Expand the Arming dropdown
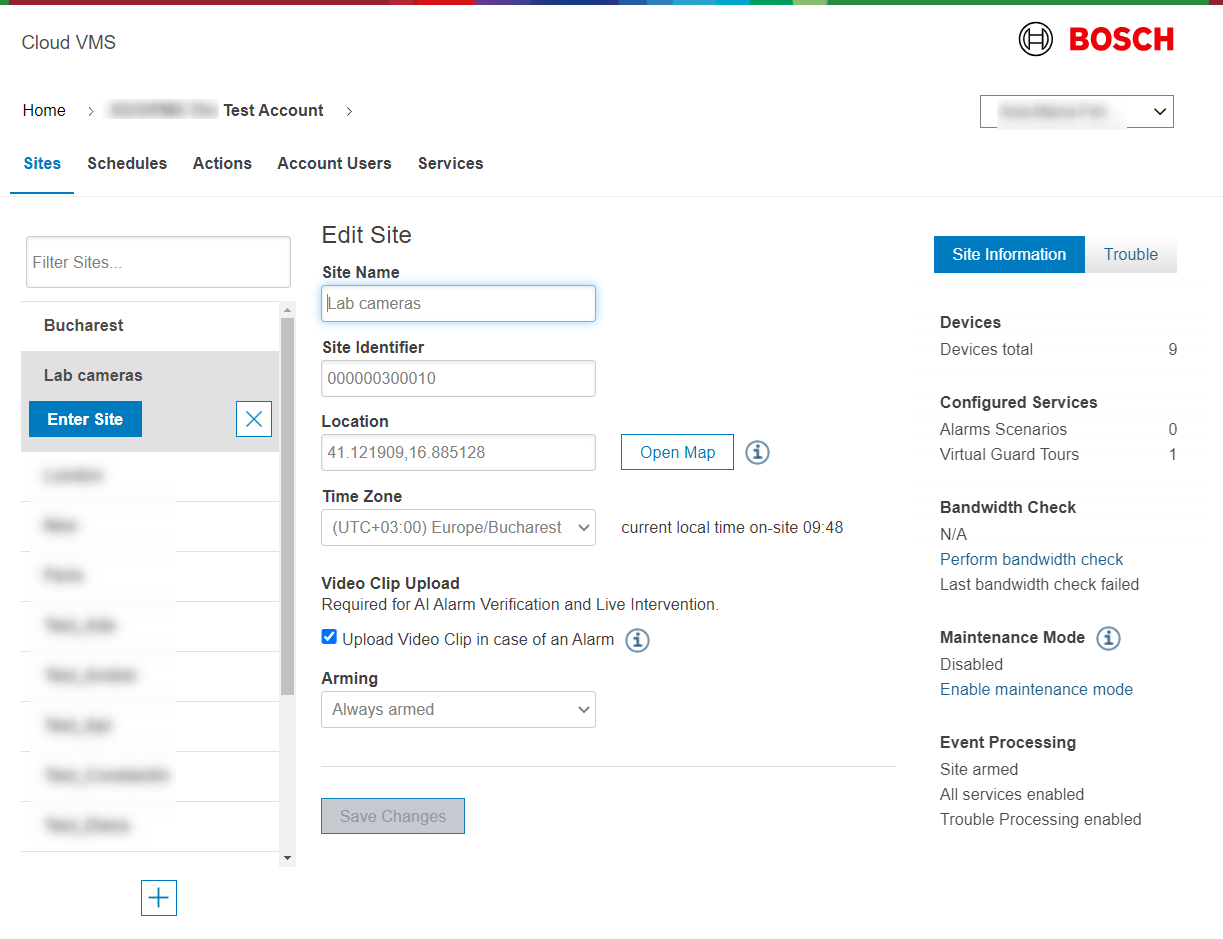The height and width of the screenshot is (939, 1223). click(458, 710)
